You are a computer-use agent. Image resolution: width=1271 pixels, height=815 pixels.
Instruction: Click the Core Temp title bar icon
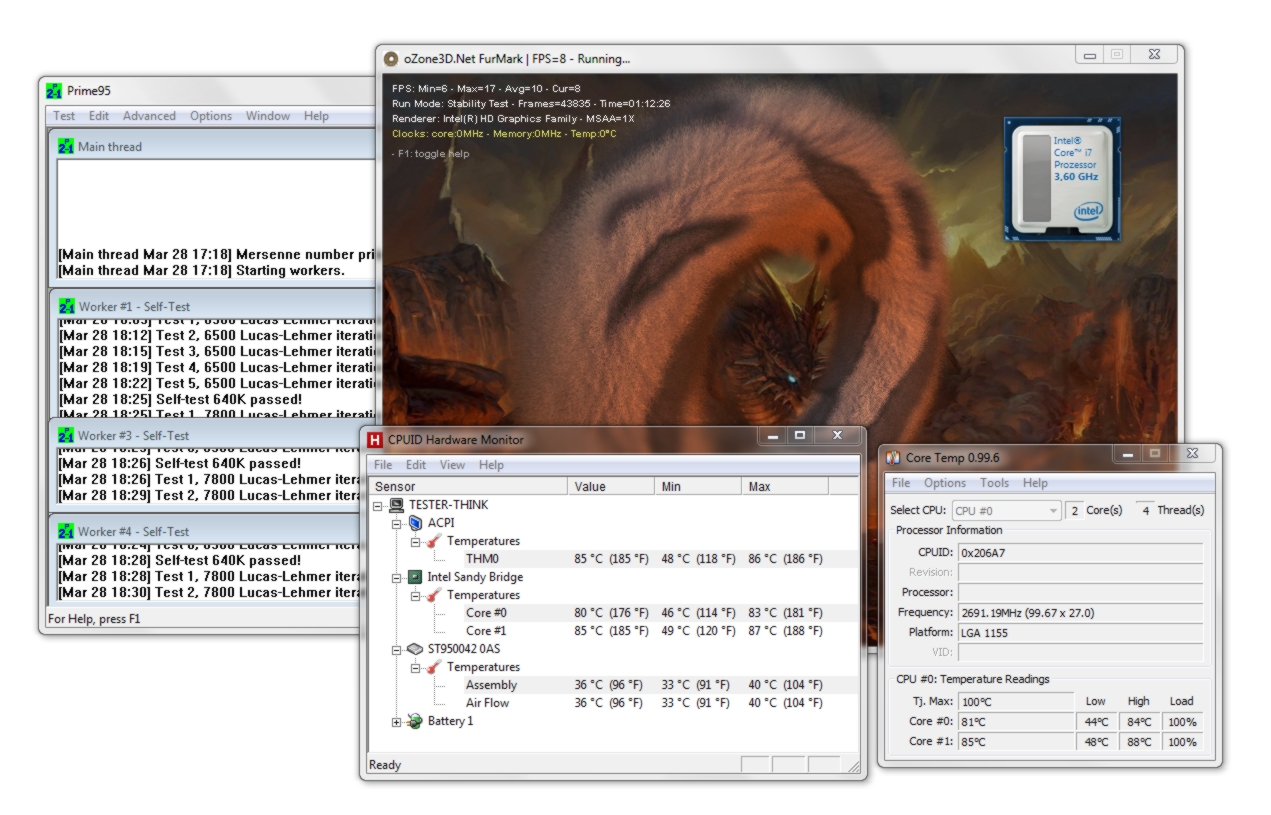click(893, 457)
